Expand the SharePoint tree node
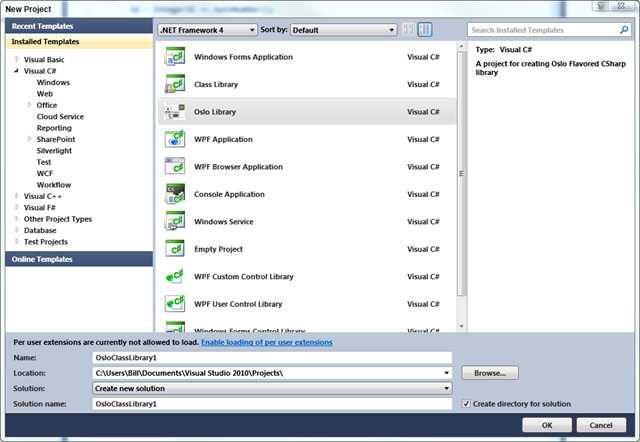Screen dimensions: 640x442 click(x=30, y=139)
